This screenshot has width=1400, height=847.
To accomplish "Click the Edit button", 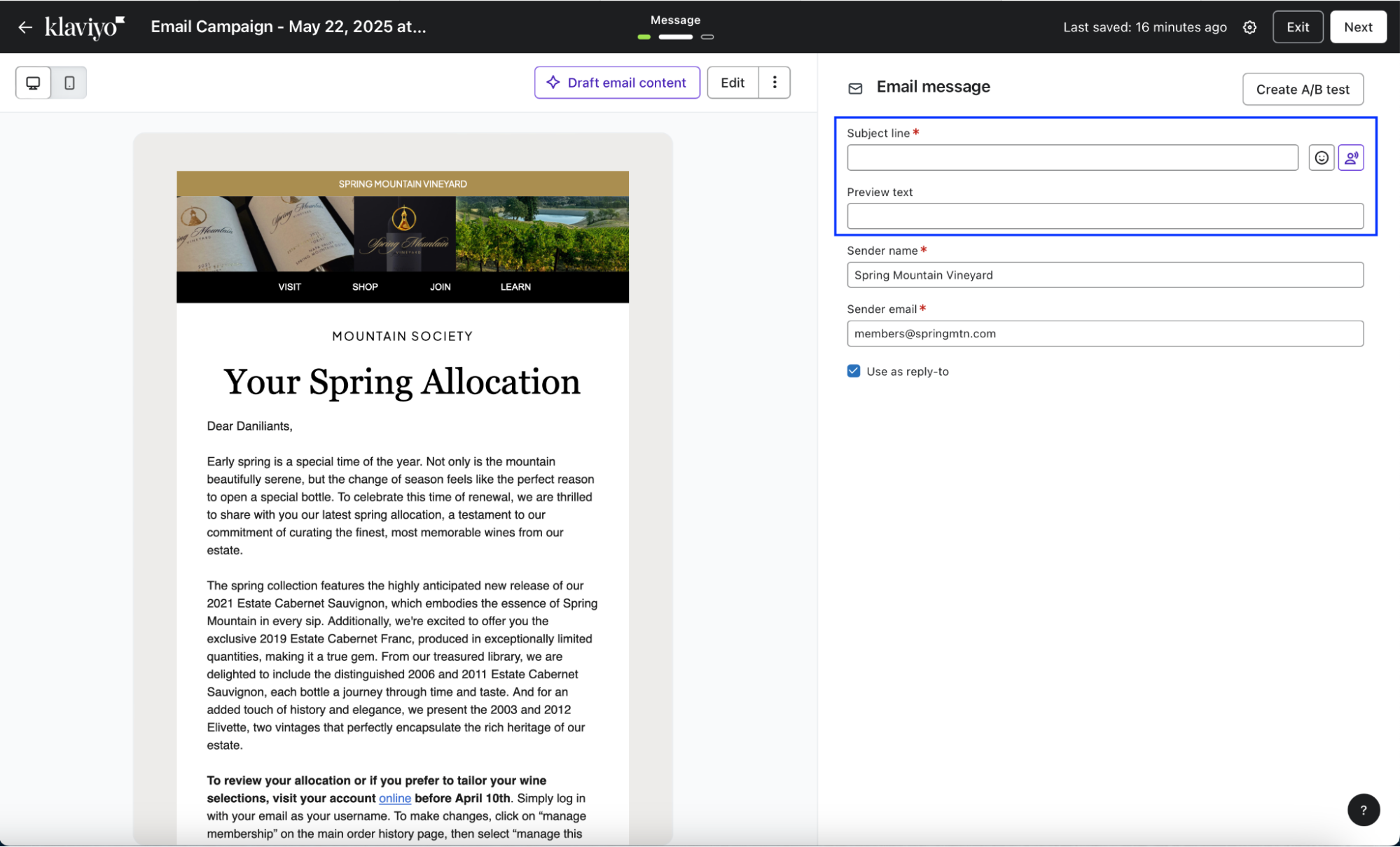I will pos(732,83).
